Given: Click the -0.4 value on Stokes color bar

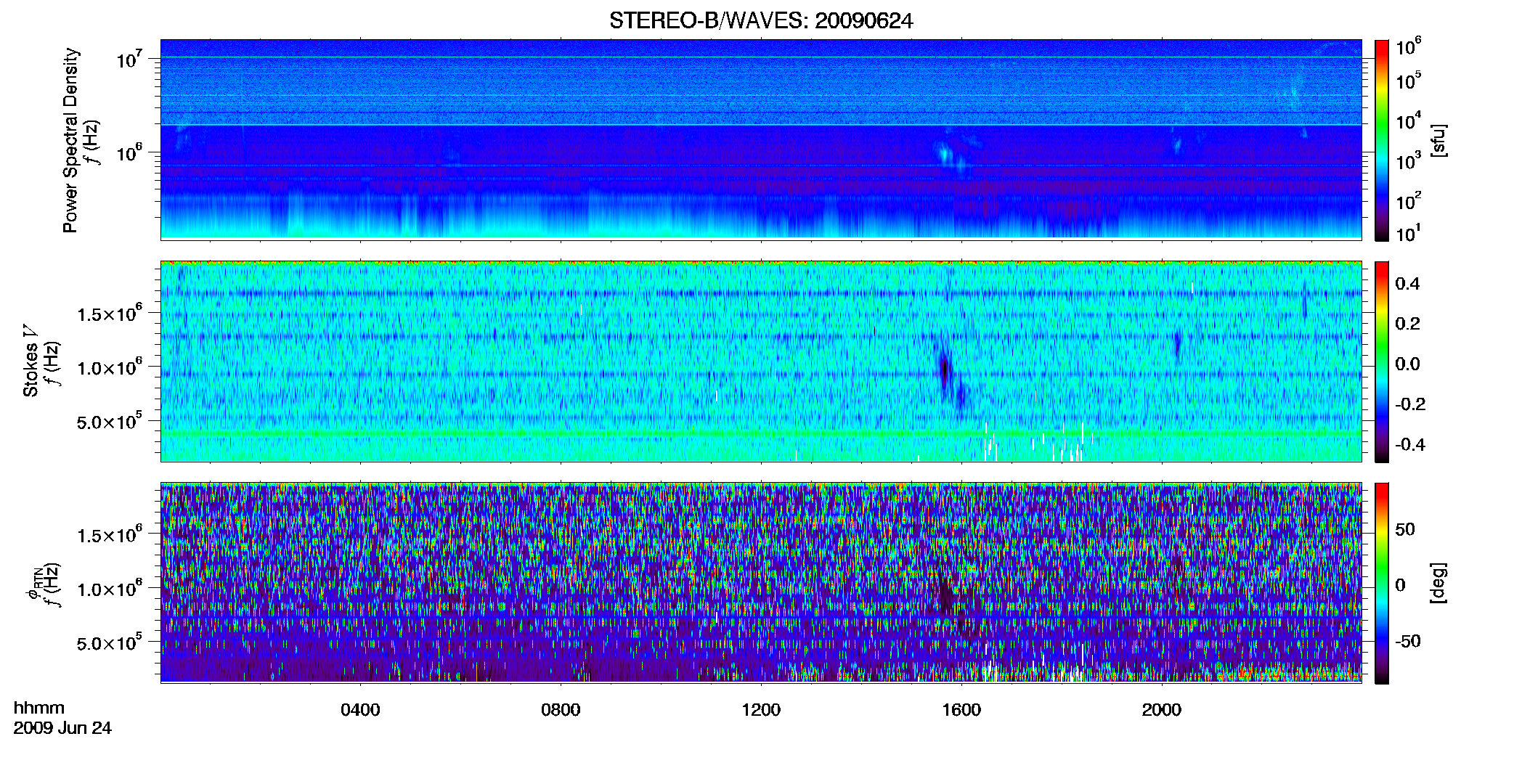Looking at the screenshot, I should 1410,444.
